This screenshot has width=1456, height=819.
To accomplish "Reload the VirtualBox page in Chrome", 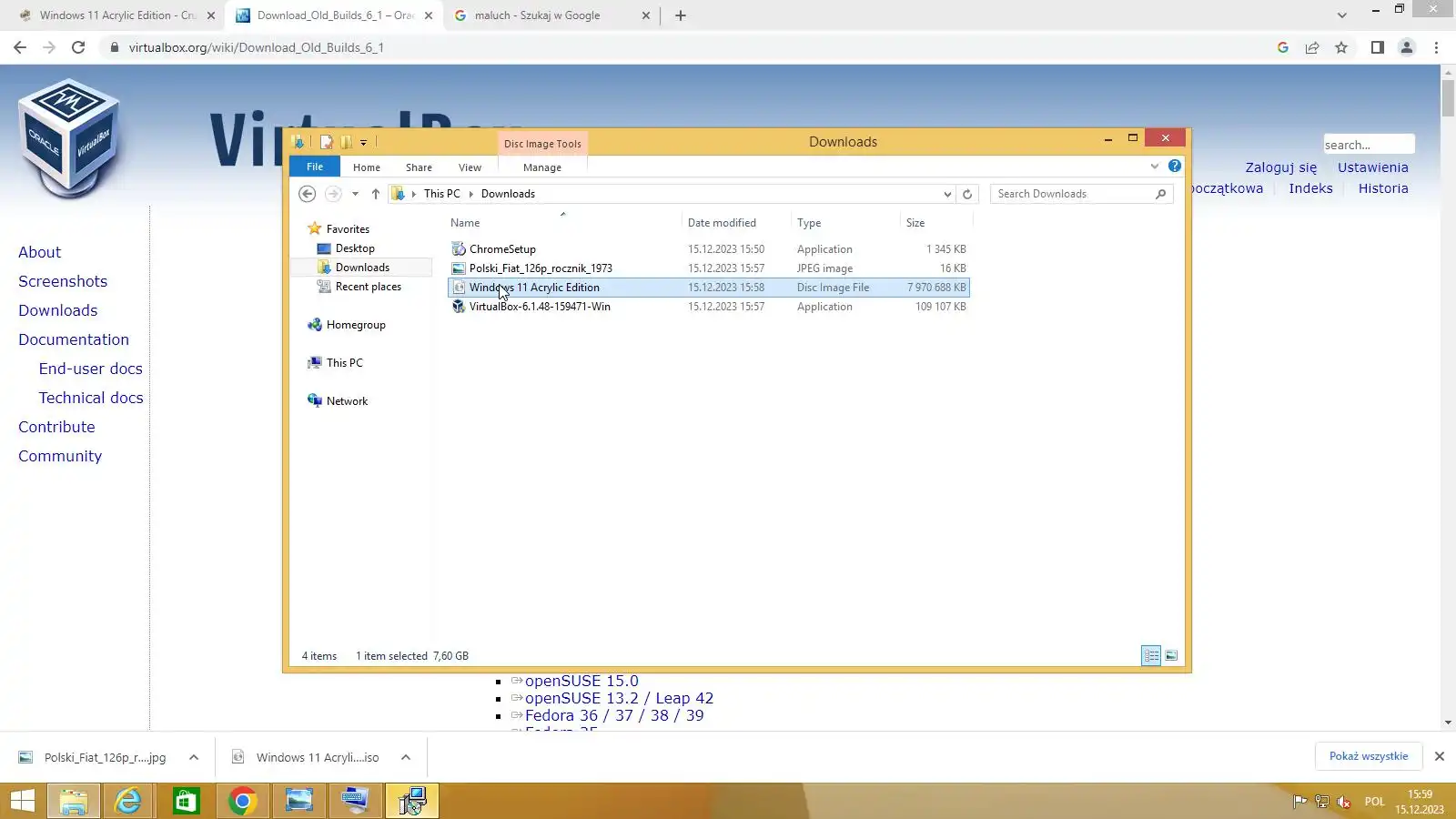I will (78, 47).
